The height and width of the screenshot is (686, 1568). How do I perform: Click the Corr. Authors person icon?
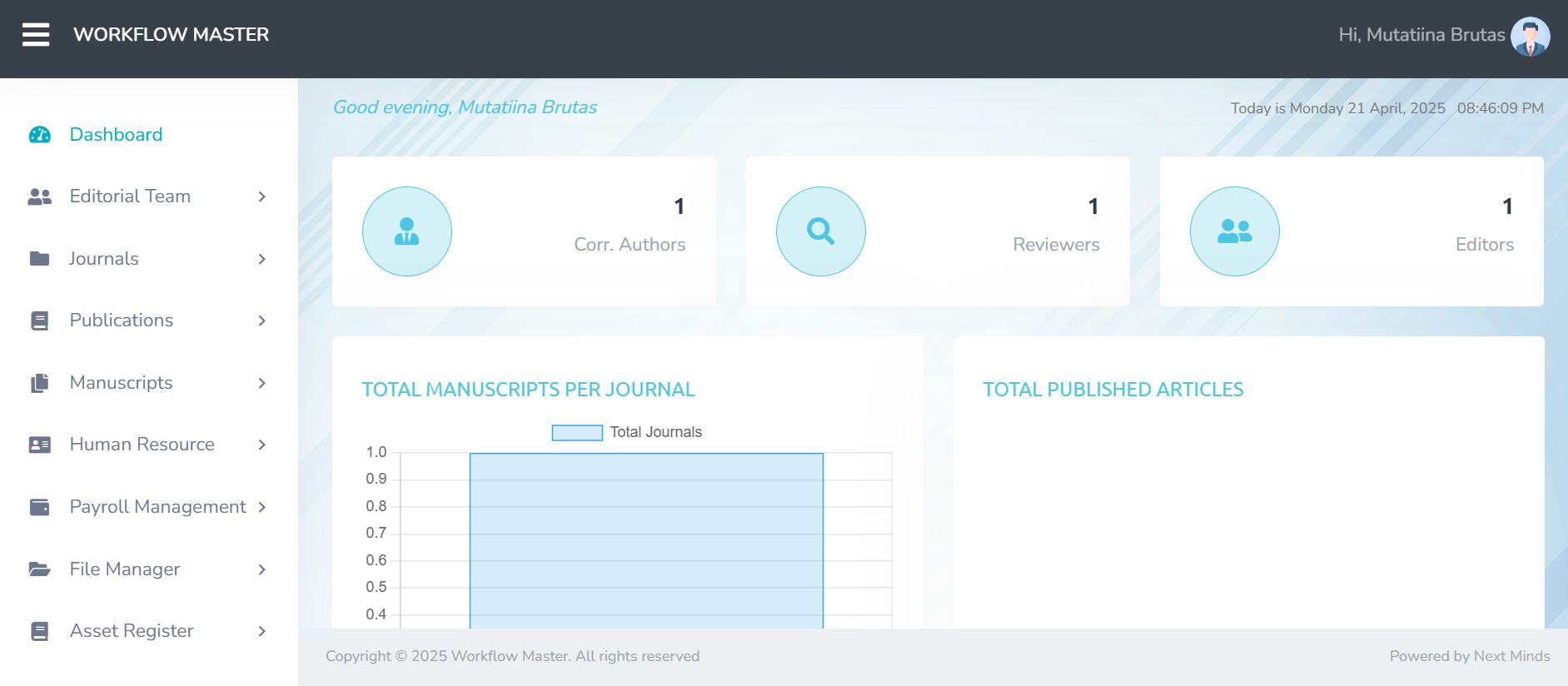(x=406, y=231)
